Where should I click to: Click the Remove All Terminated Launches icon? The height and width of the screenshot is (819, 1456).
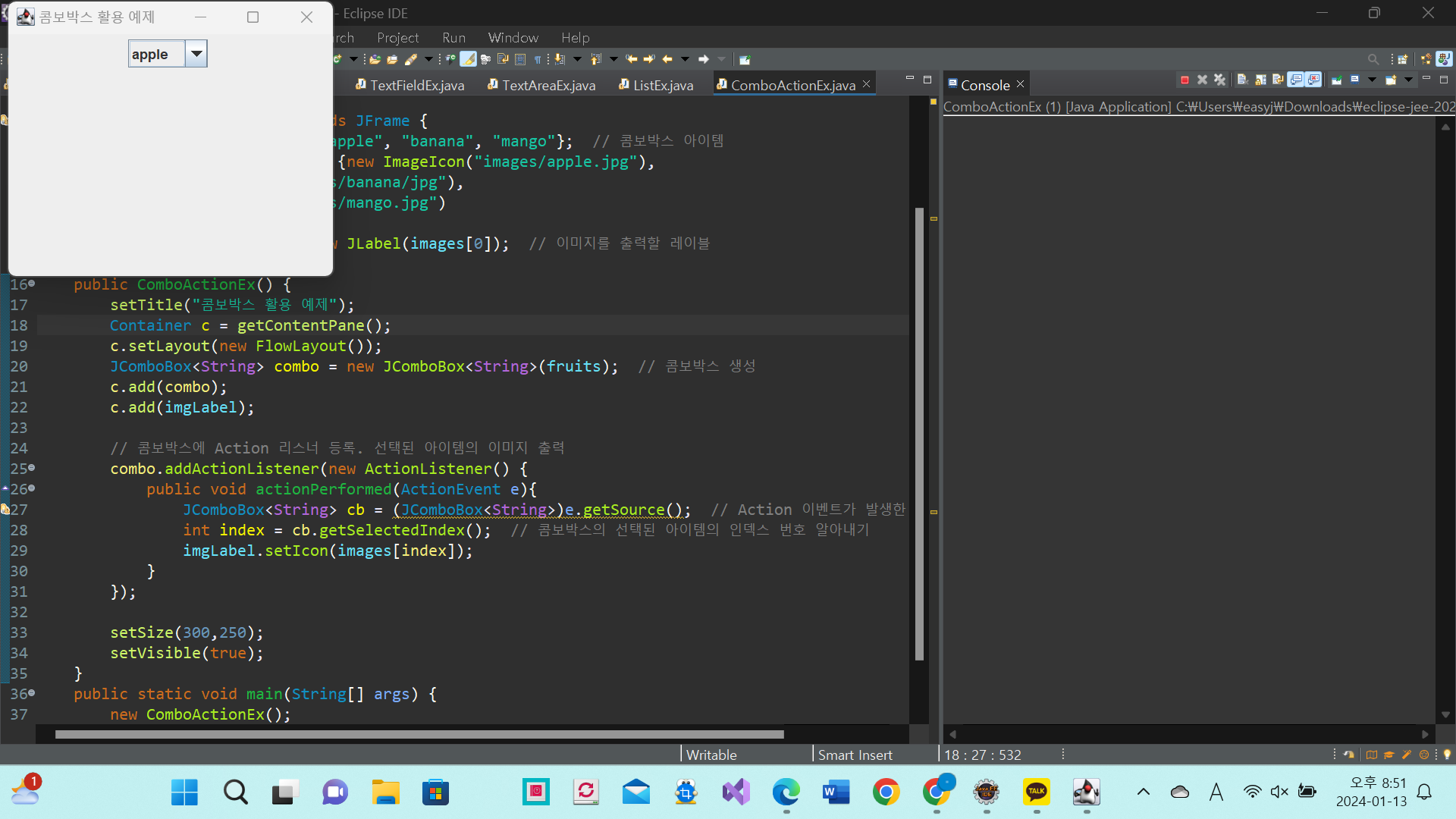pyautogui.click(x=1219, y=80)
